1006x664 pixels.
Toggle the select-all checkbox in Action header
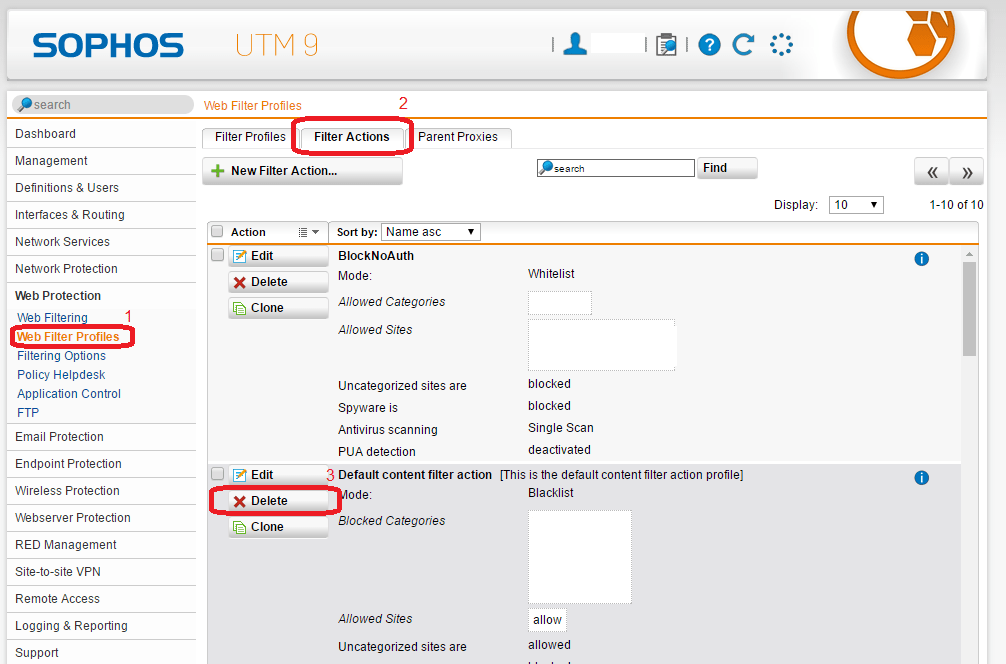pyautogui.click(x=217, y=232)
